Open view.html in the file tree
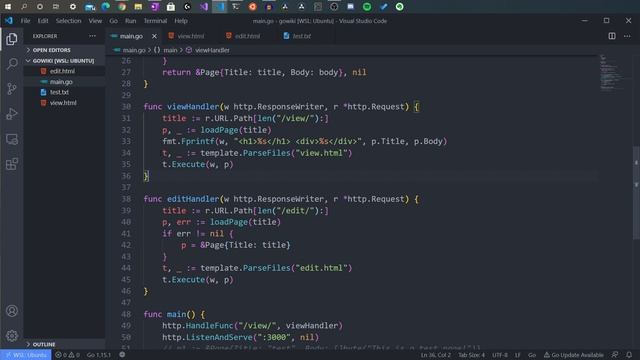Image resolution: width=640 pixels, height=360 pixels. point(63,103)
